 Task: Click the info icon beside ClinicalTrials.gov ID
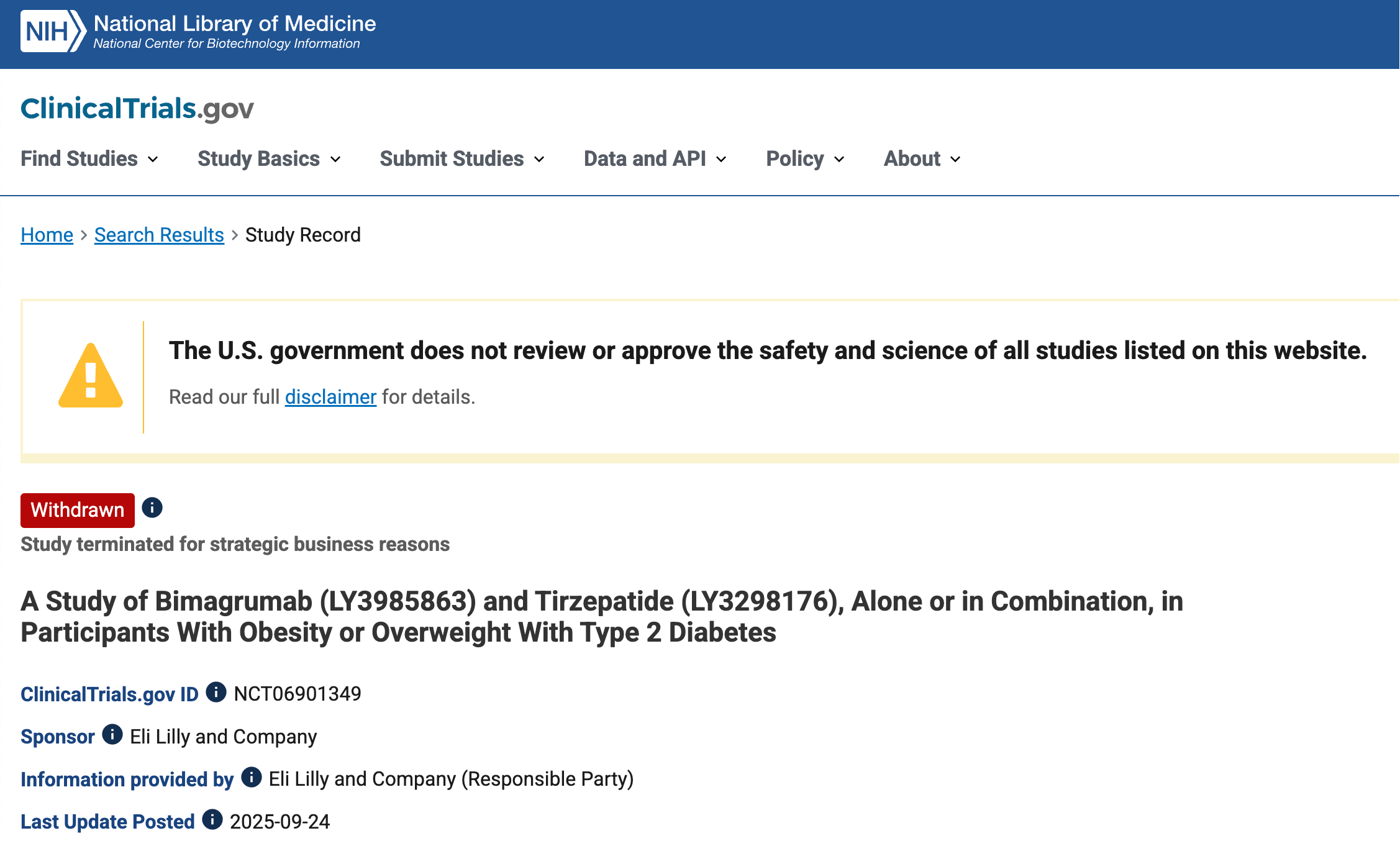(x=216, y=691)
